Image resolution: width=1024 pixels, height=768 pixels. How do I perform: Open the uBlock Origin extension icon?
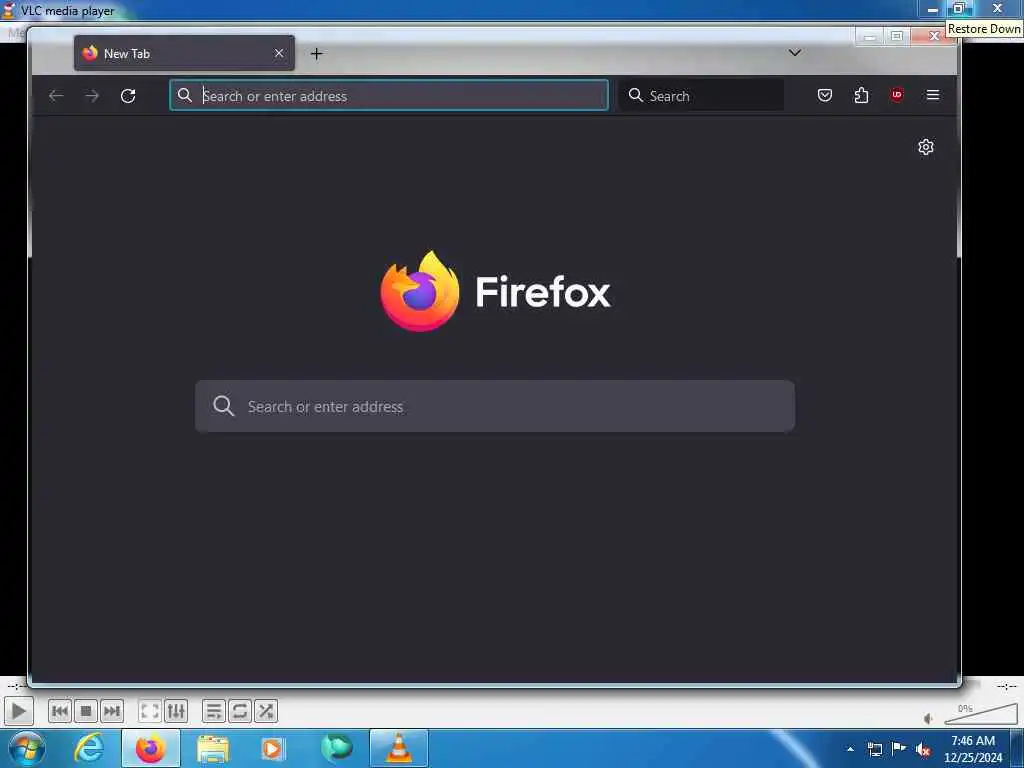point(897,95)
